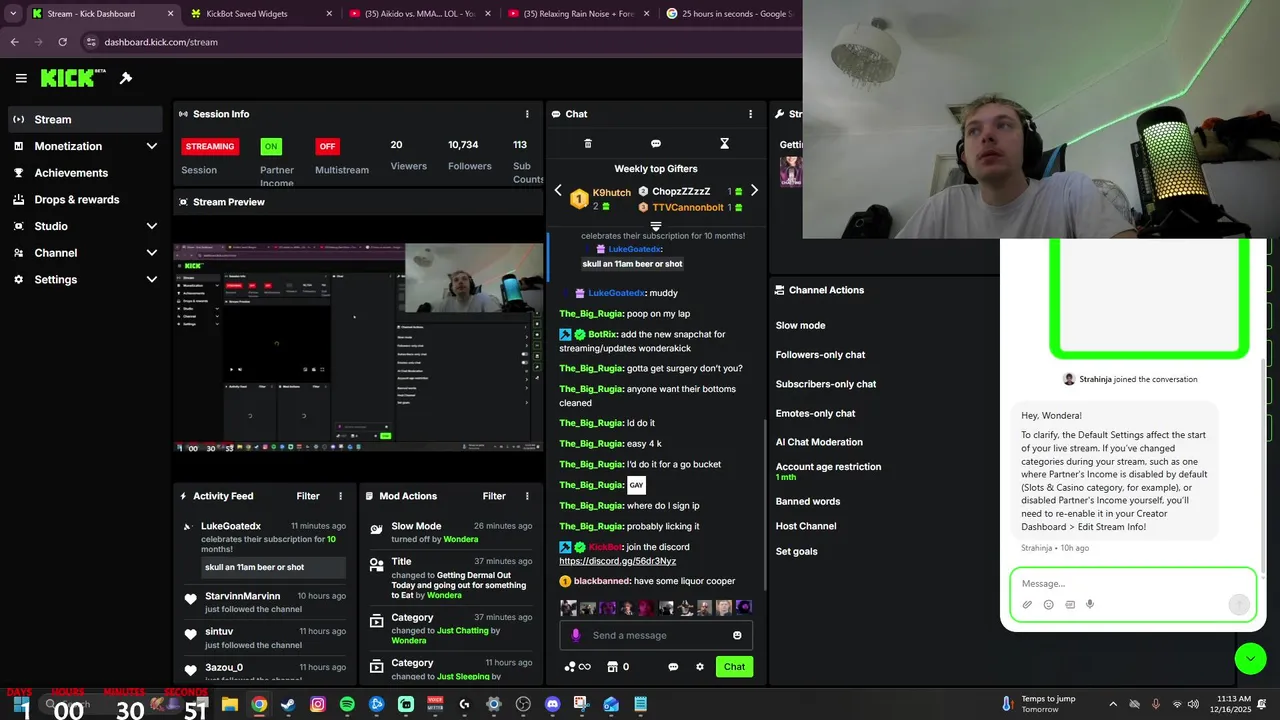1280x720 pixels.
Task: Open File Explorer from the taskbar
Action: (x=229, y=704)
